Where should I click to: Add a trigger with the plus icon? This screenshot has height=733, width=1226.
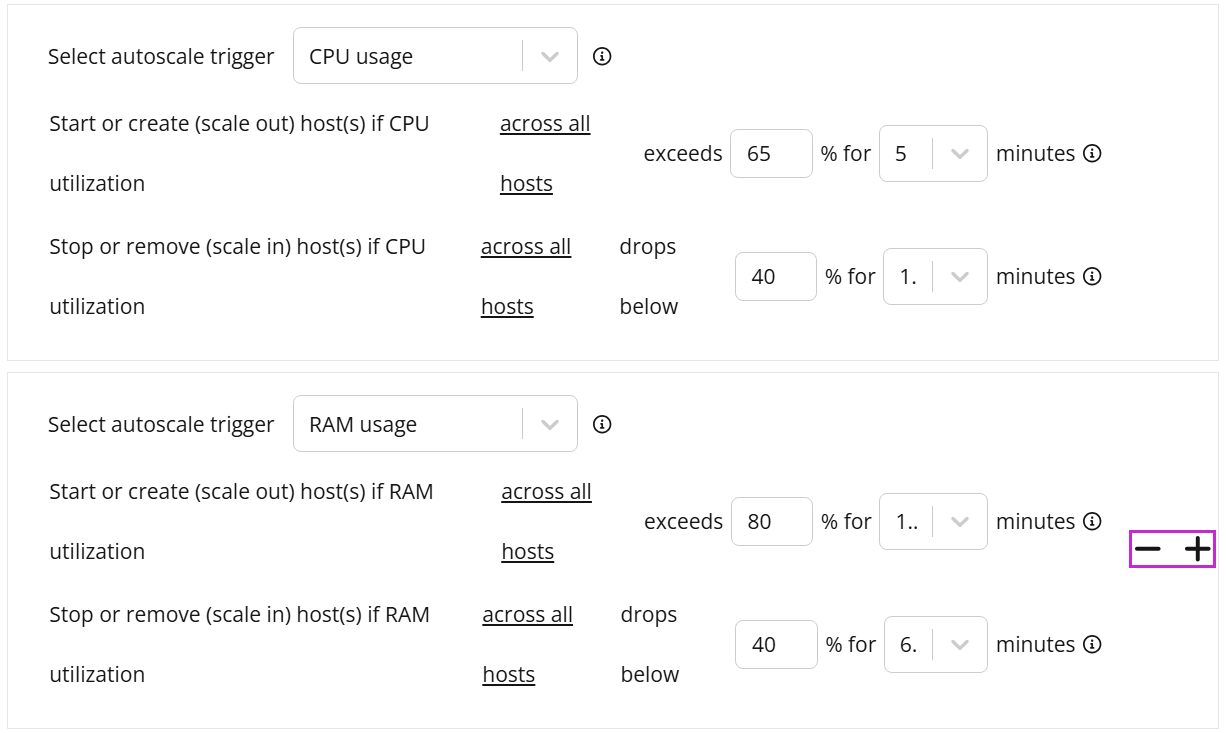1197,548
